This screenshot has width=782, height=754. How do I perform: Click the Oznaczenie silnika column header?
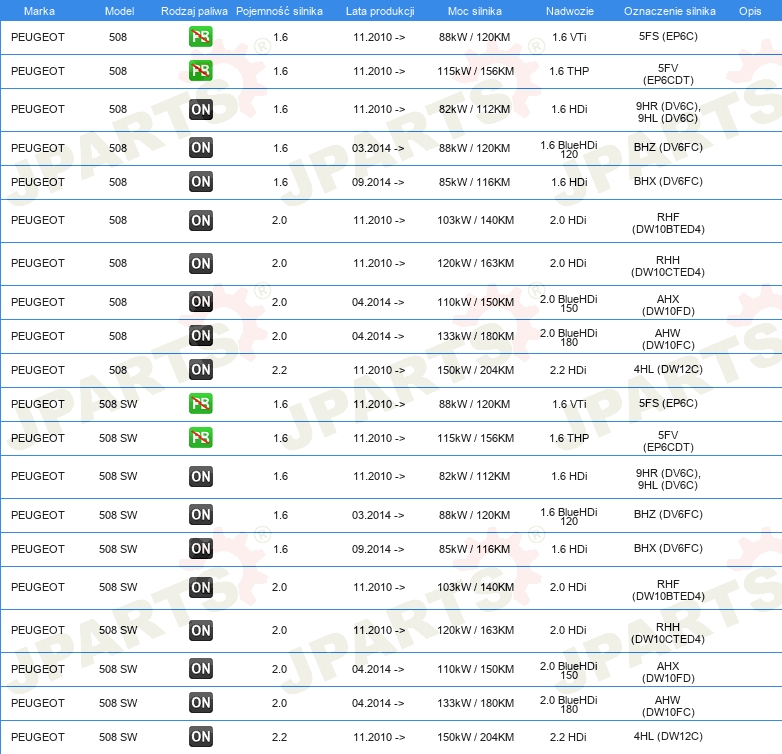(669, 11)
